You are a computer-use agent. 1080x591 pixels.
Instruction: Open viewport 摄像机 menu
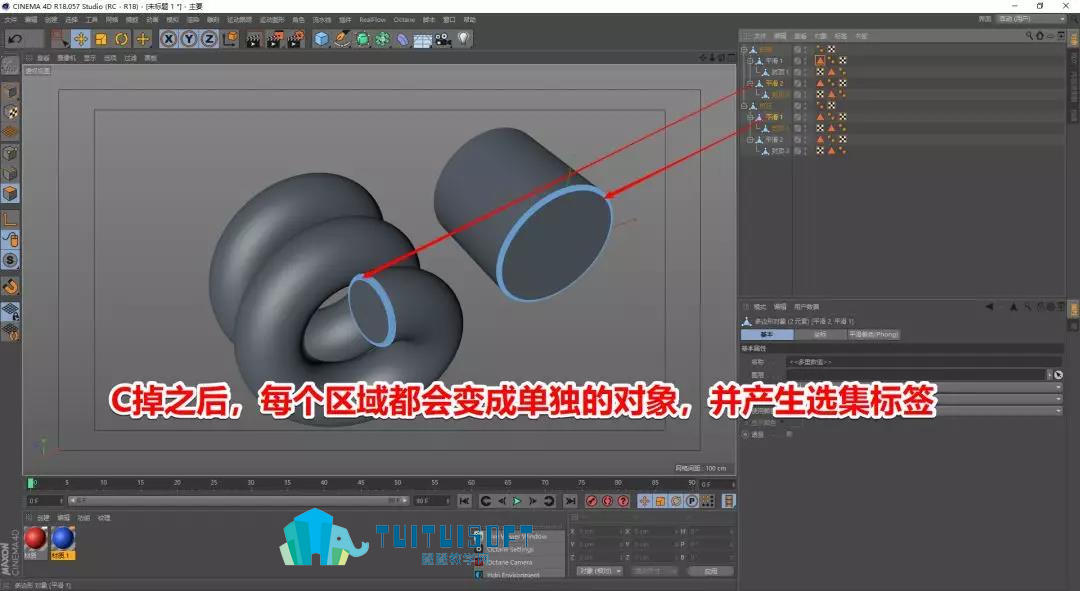tap(66, 58)
